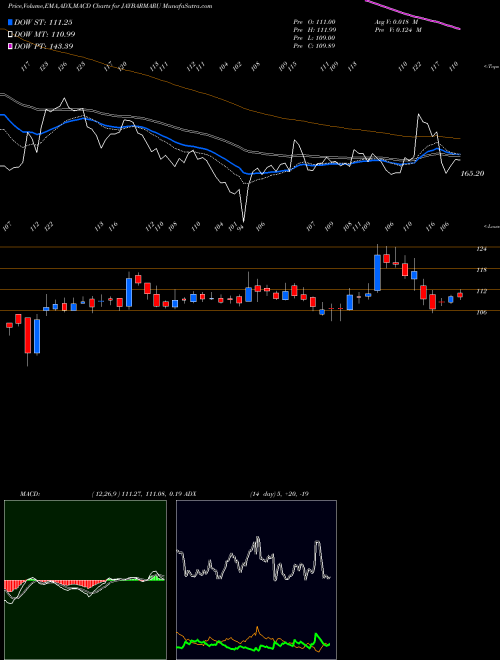Screen dimensions: 500x660
Task: Click the magenta DOW PT legend swatch
Action: (10, 46)
